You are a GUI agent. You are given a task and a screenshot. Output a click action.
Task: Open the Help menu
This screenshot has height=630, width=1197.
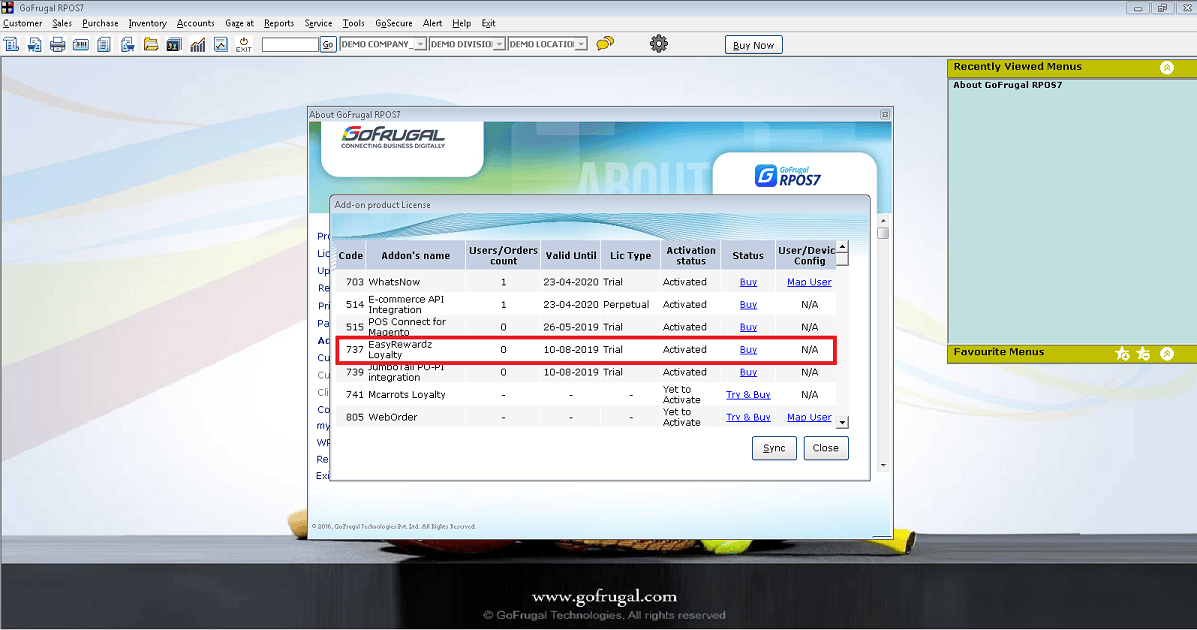click(x=461, y=23)
